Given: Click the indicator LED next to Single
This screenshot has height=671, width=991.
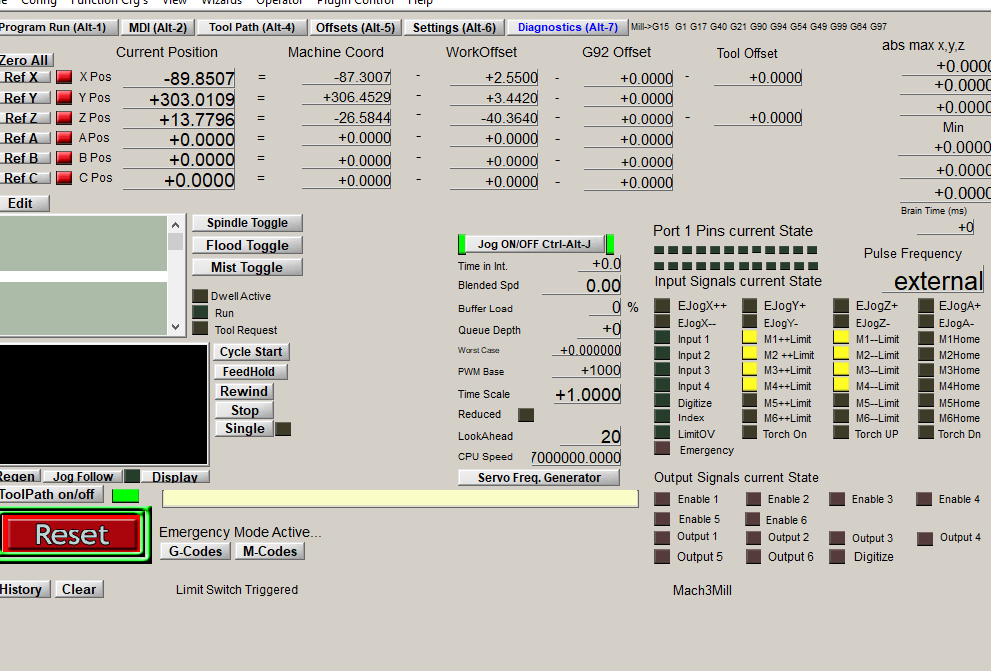Looking at the screenshot, I should pyautogui.click(x=283, y=429).
